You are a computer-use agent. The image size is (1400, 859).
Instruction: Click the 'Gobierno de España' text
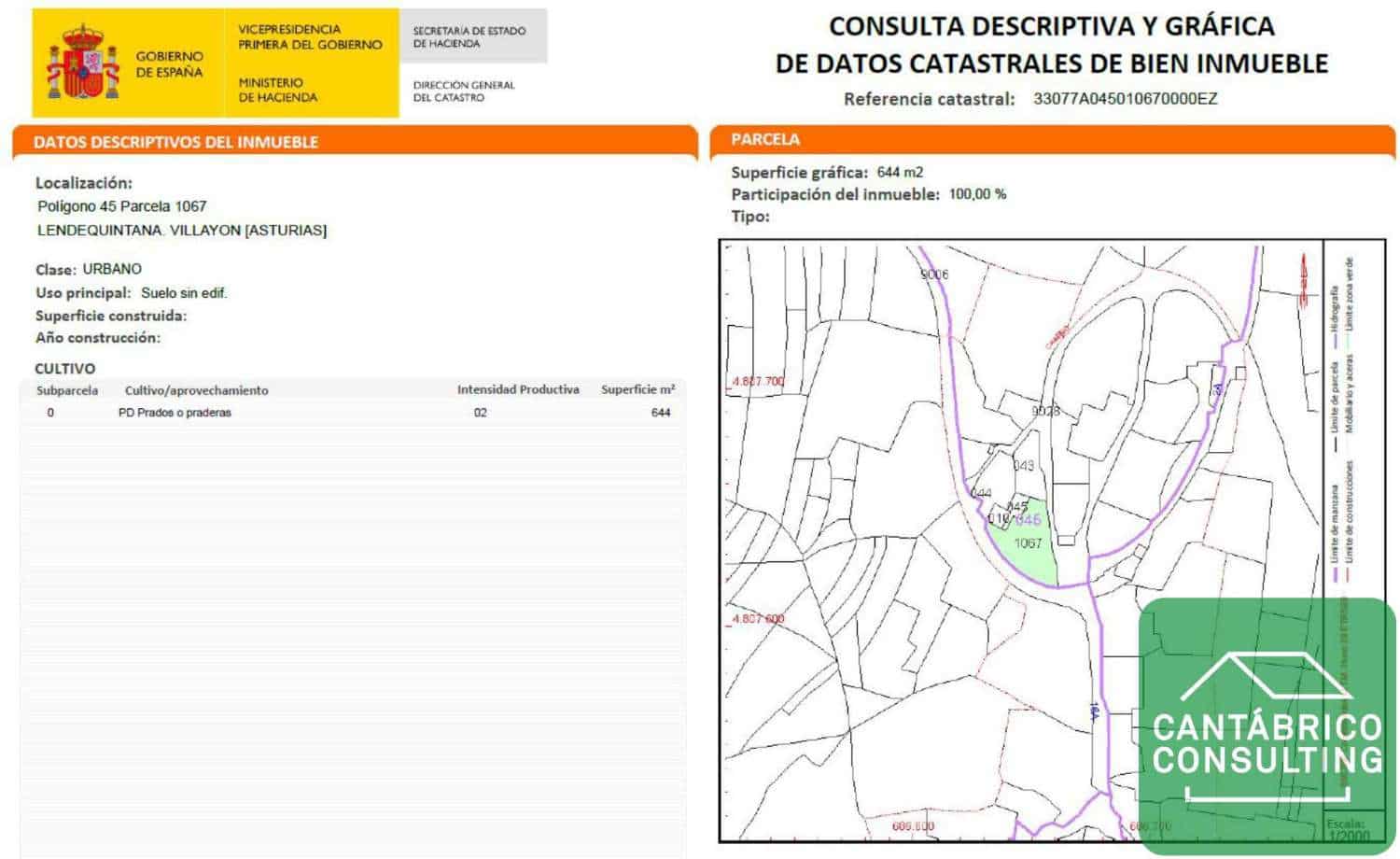(x=169, y=63)
